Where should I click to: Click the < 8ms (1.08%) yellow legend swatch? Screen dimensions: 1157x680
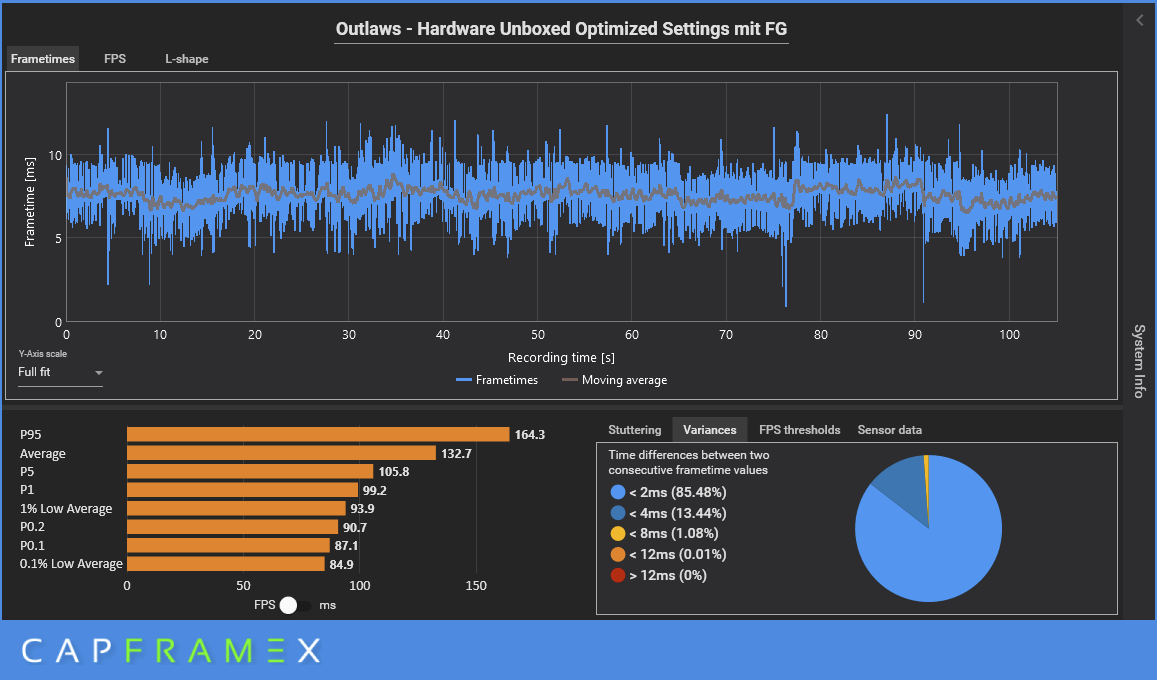(x=618, y=533)
